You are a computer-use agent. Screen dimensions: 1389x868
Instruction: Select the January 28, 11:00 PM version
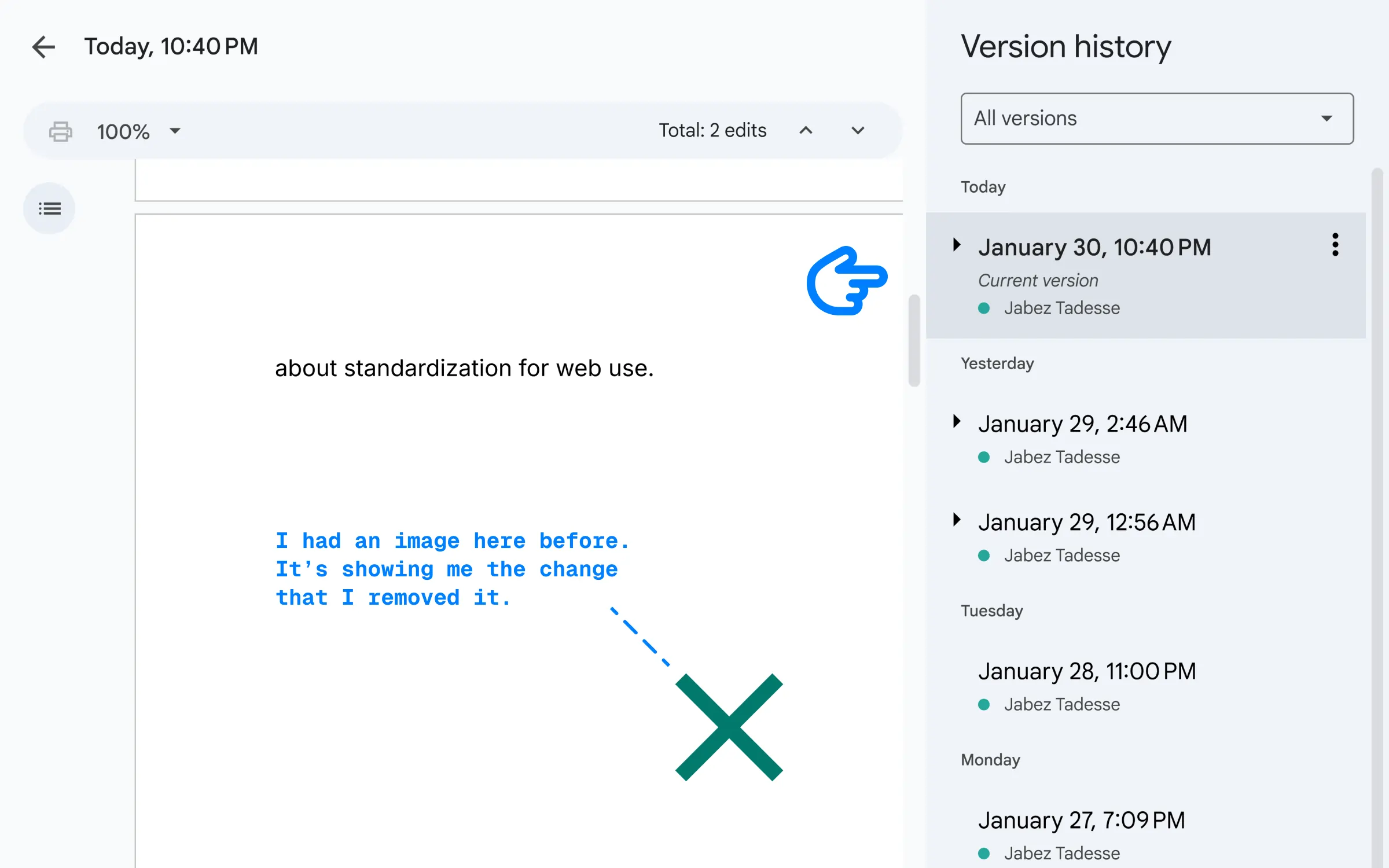coord(1146,686)
